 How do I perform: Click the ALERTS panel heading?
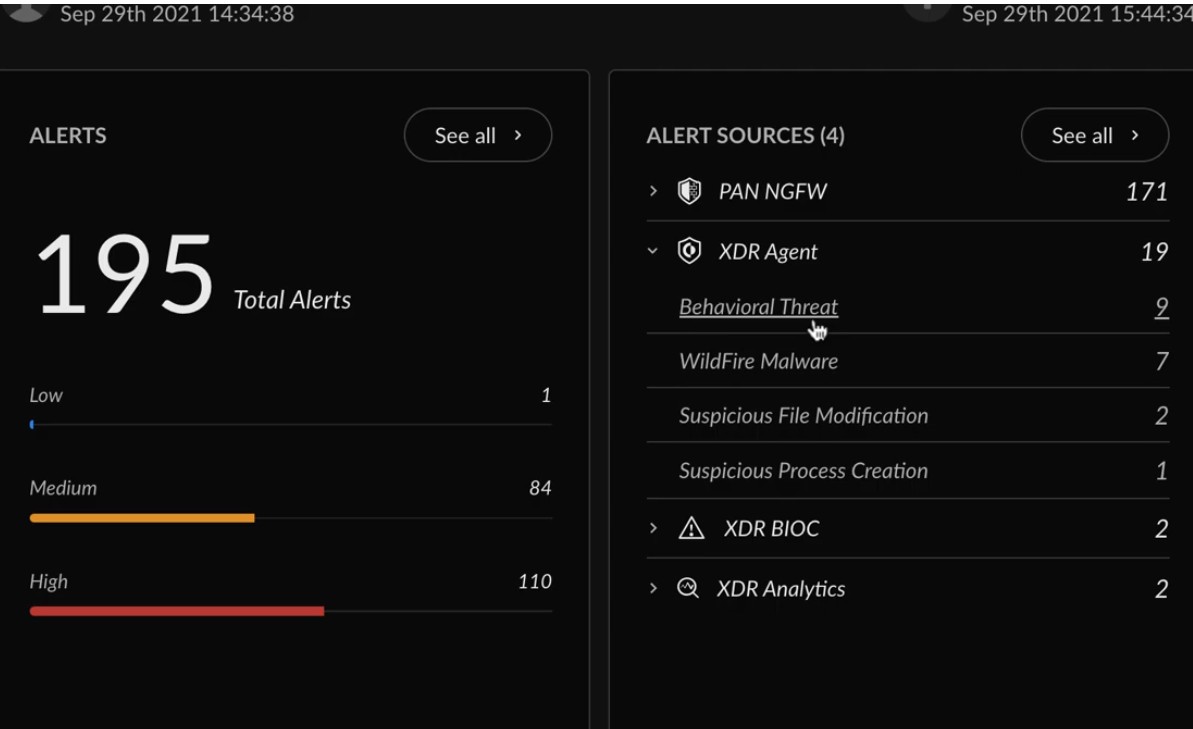pos(68,135)
